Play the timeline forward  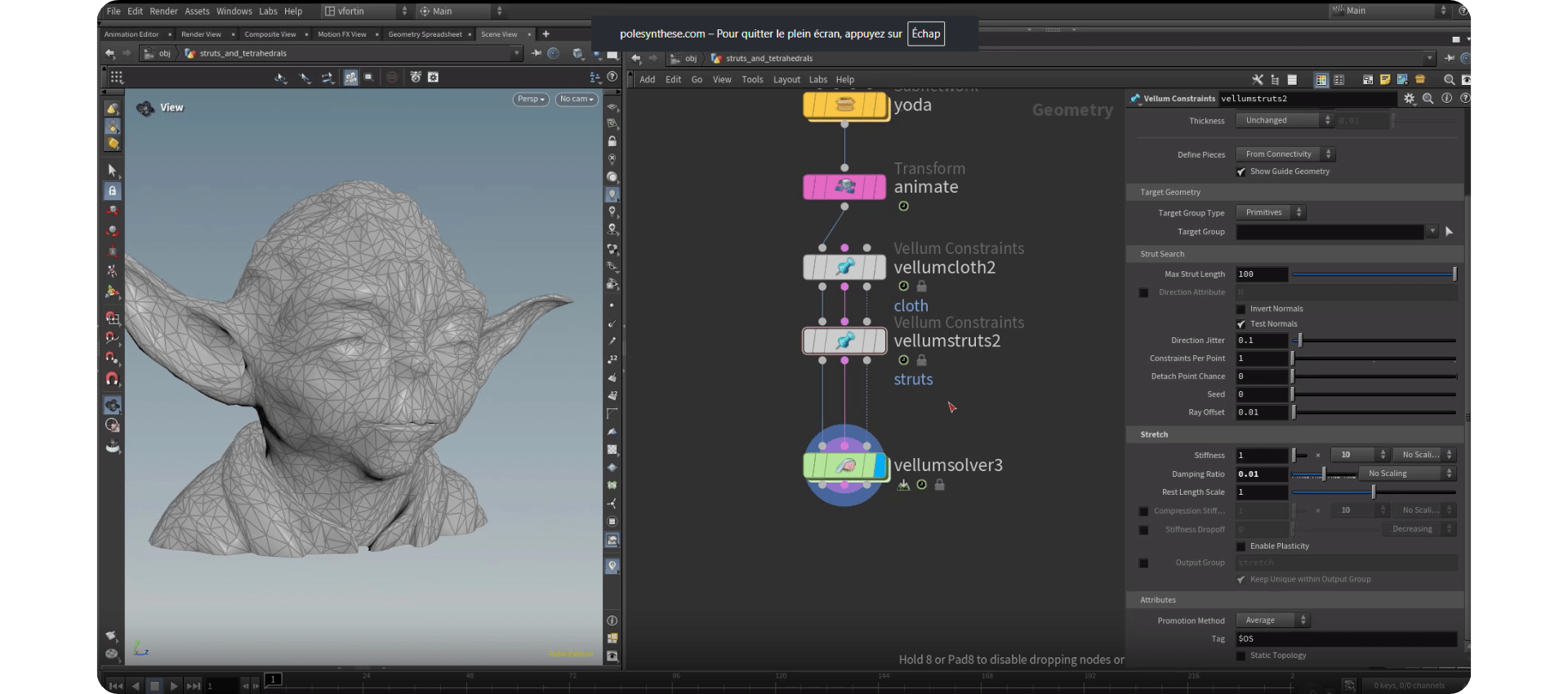click(173, 686)
